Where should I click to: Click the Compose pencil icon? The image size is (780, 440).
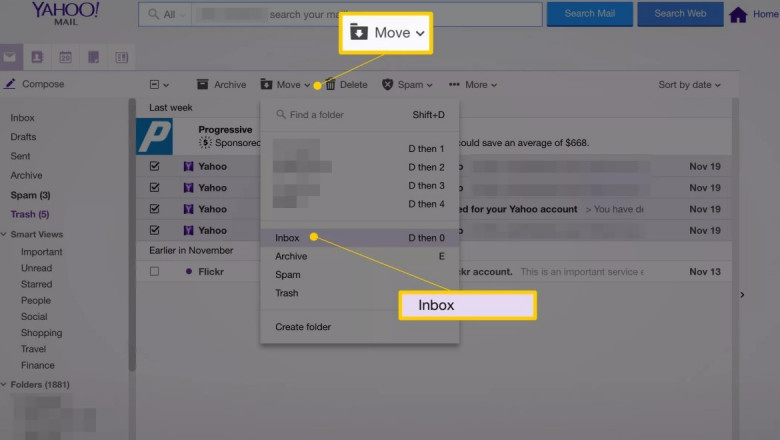pyautogui.click(x=10, y=84)
